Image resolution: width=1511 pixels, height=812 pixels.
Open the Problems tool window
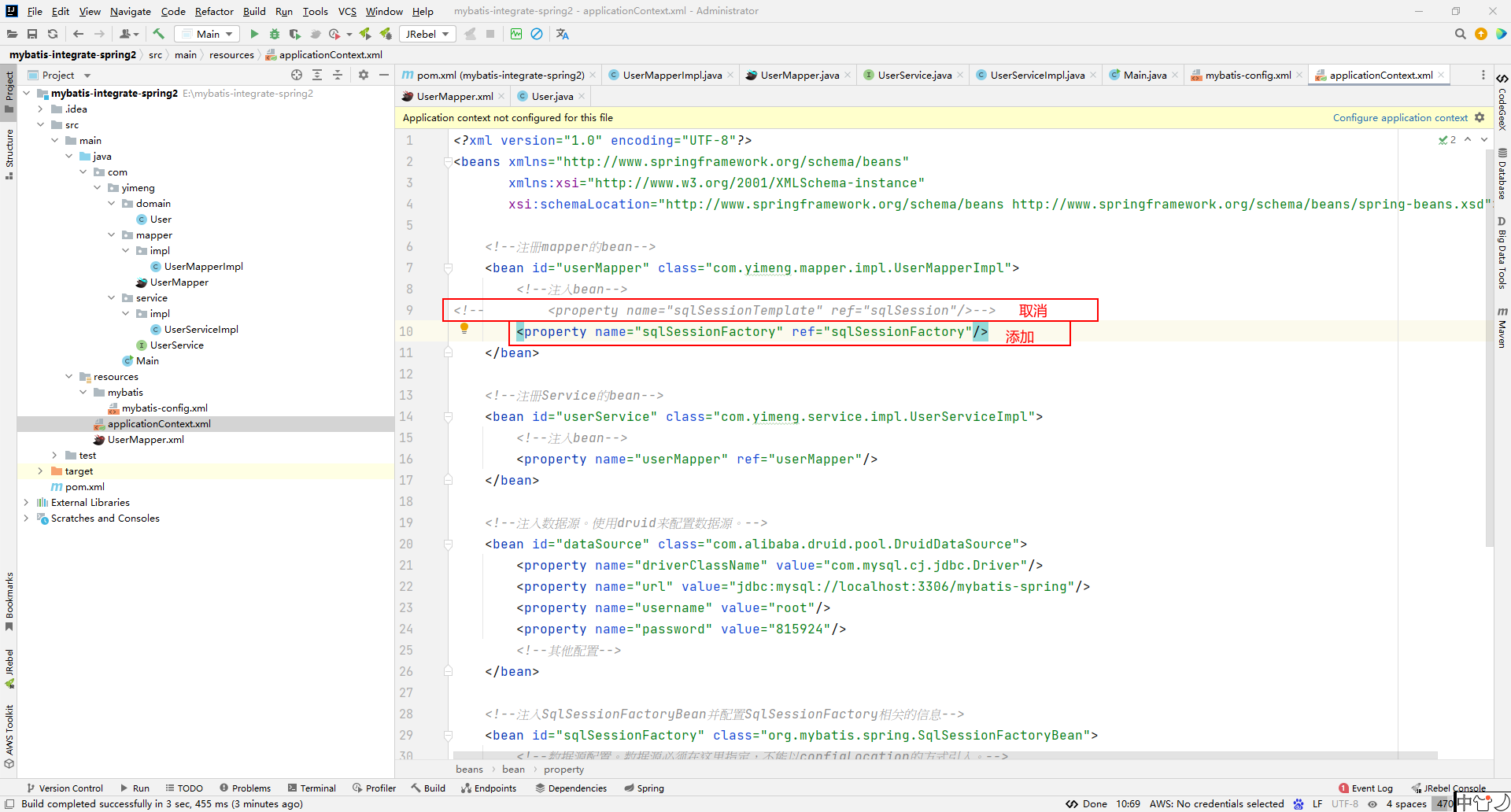coord(245,788)
